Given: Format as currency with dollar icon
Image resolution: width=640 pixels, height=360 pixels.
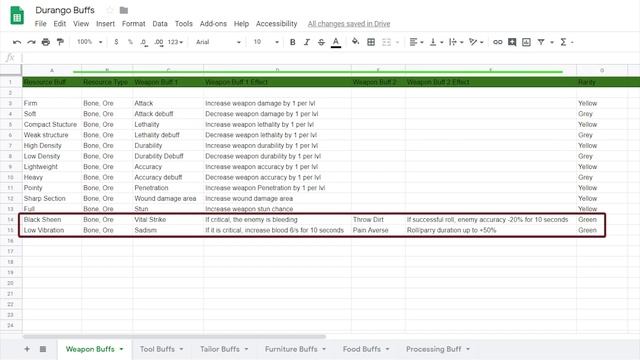Looking at the screenshot, I should pos(116,42).
